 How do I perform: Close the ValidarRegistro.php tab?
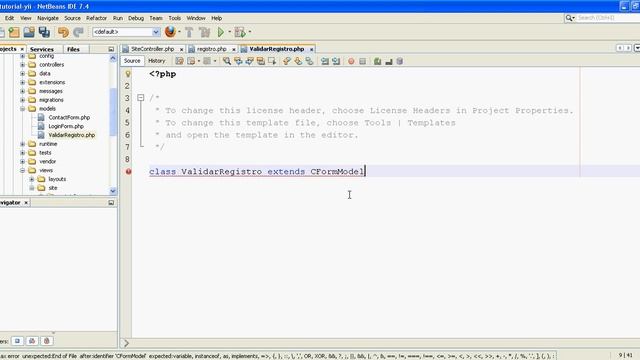click(311, 49)
